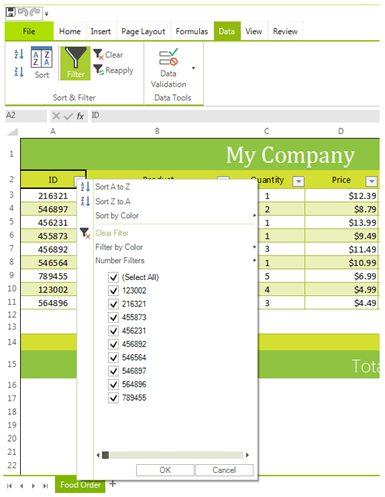Add a new sheet with plus icon
Viewport: 385px width, 497px height.
point(113,483)
